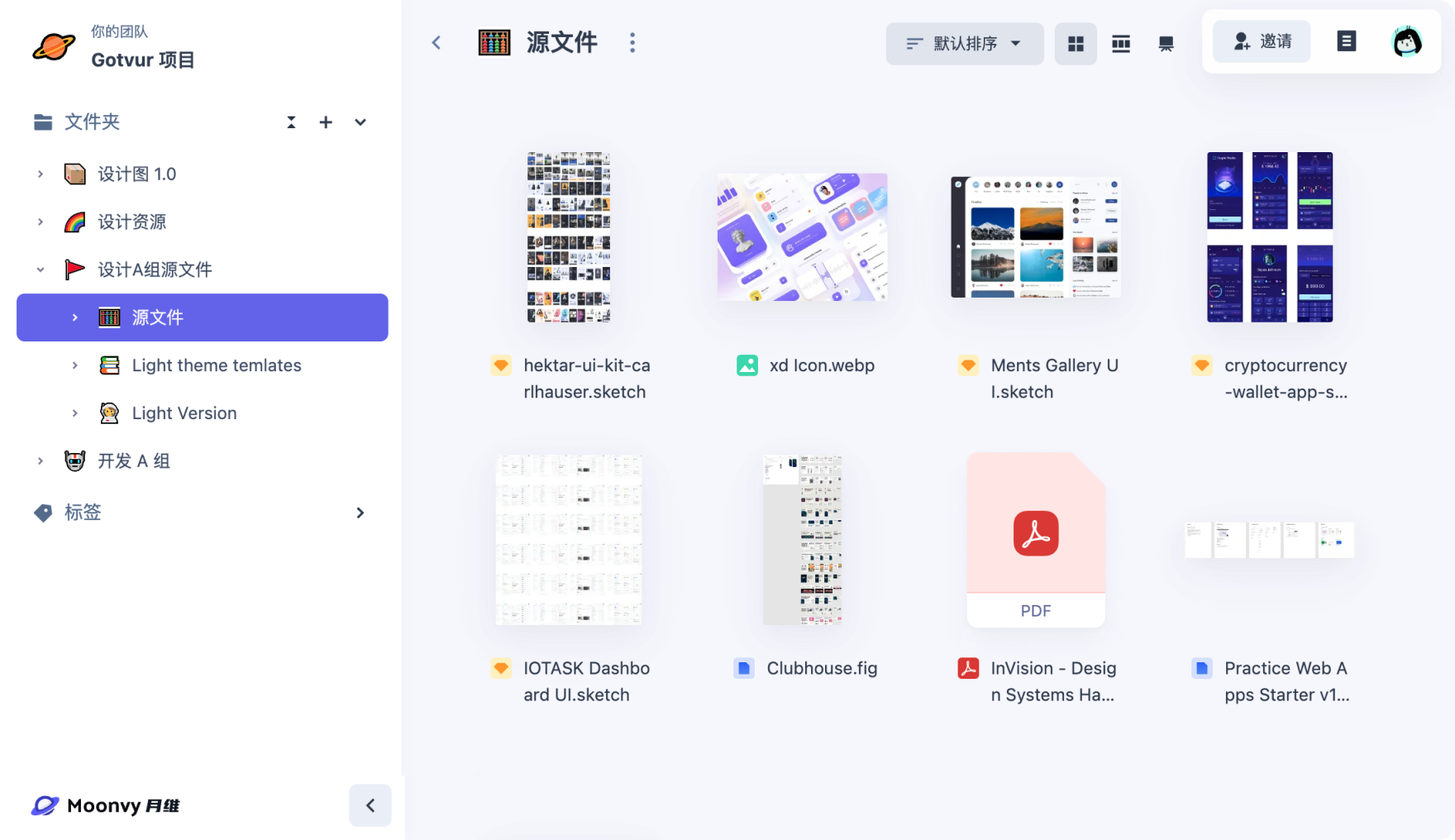Open the InVision PDF file thumbnail
Screen dimensions: 1455x840
point(1036,539)
